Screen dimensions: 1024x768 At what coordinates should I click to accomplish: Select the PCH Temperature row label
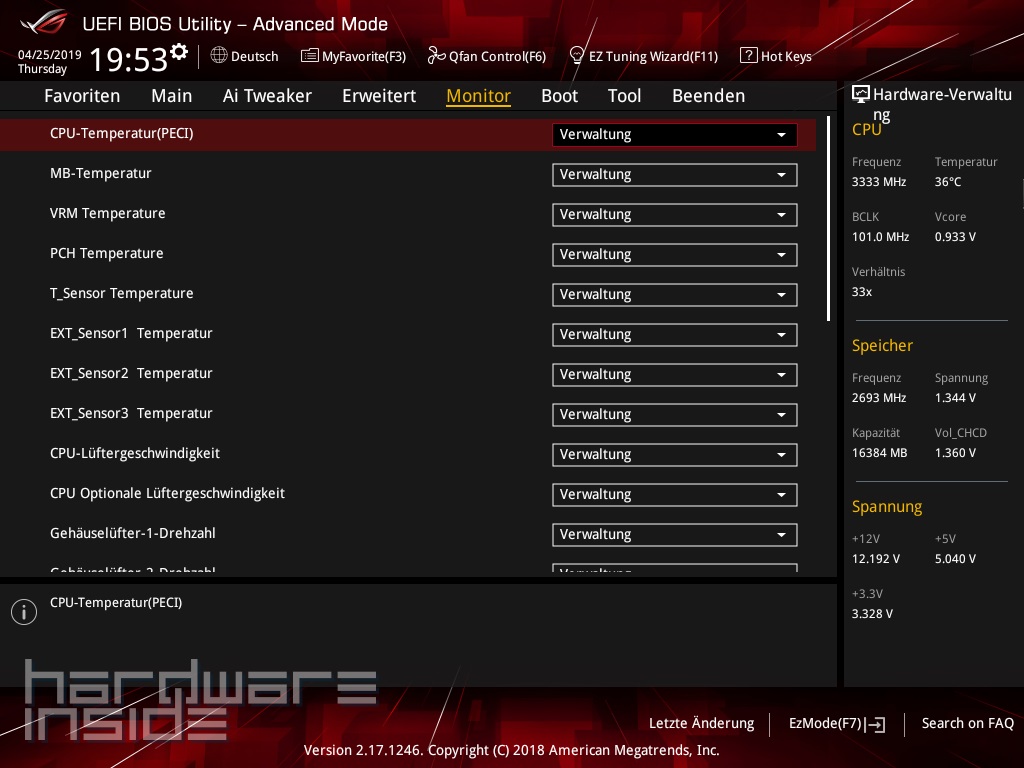tap(106, 253)
